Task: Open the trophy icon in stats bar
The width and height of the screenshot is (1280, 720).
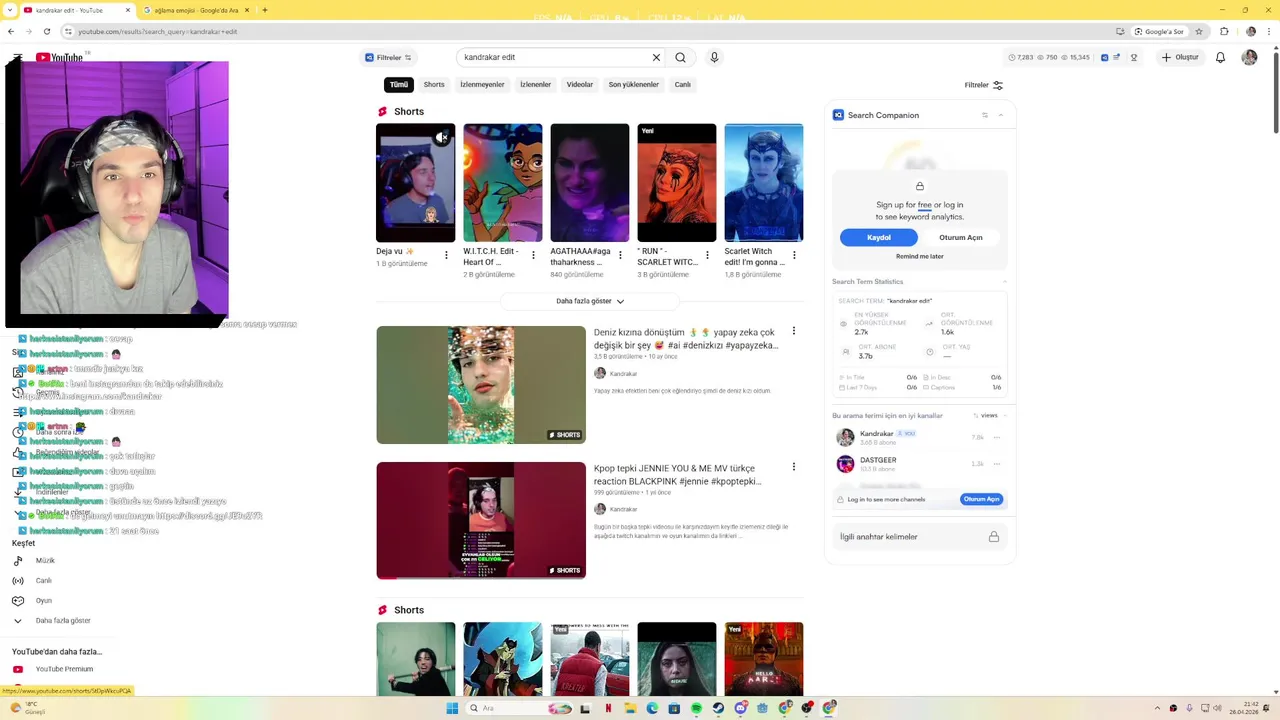Action: tap(1134, 57)
